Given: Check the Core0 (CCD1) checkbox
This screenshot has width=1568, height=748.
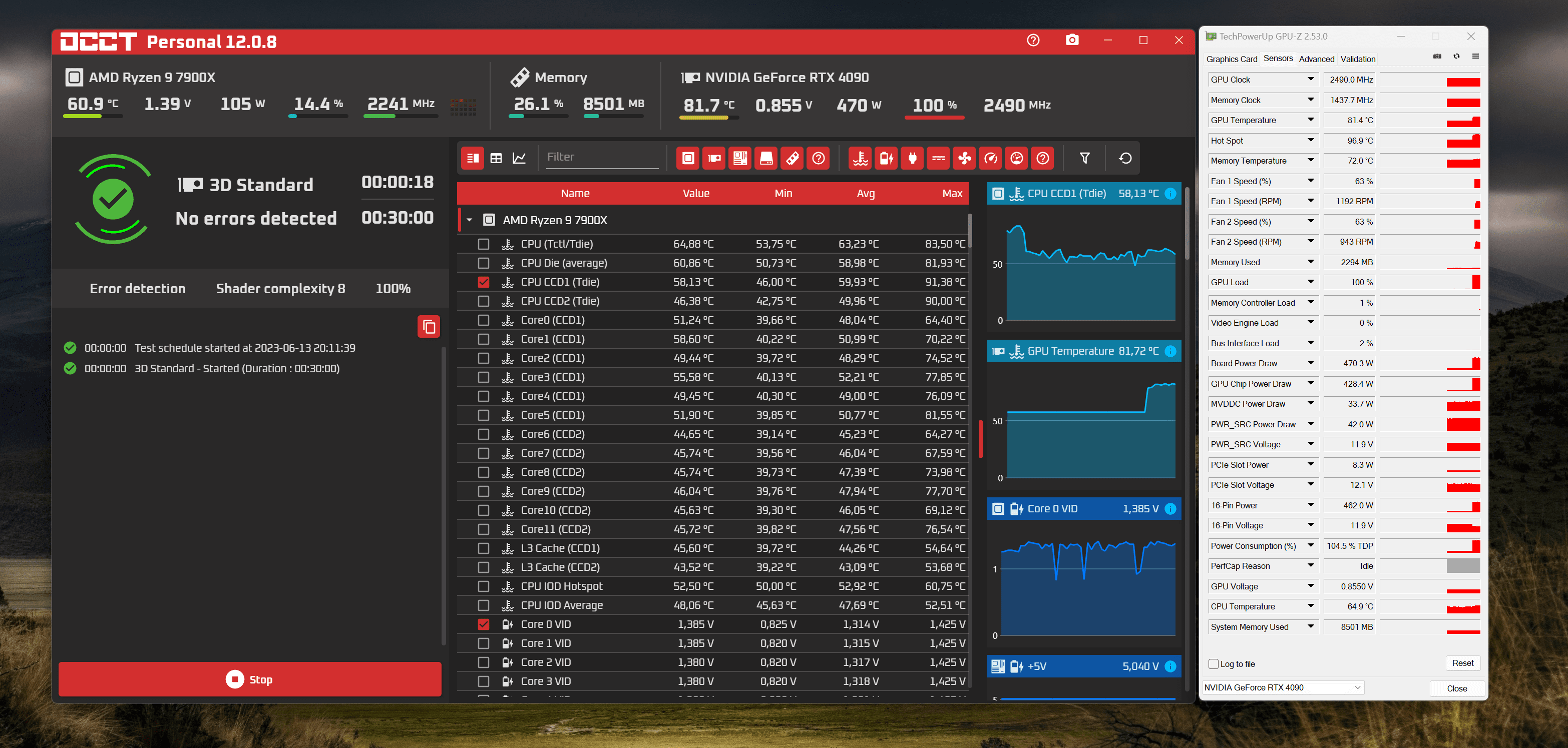Looking at the screenshot, I should (x=483, y=320).
